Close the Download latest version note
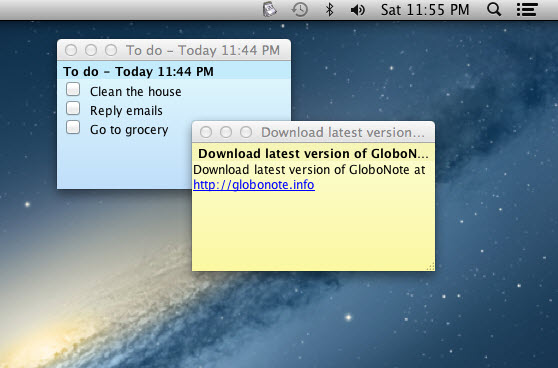558x368 pixels. click(206, 132)
